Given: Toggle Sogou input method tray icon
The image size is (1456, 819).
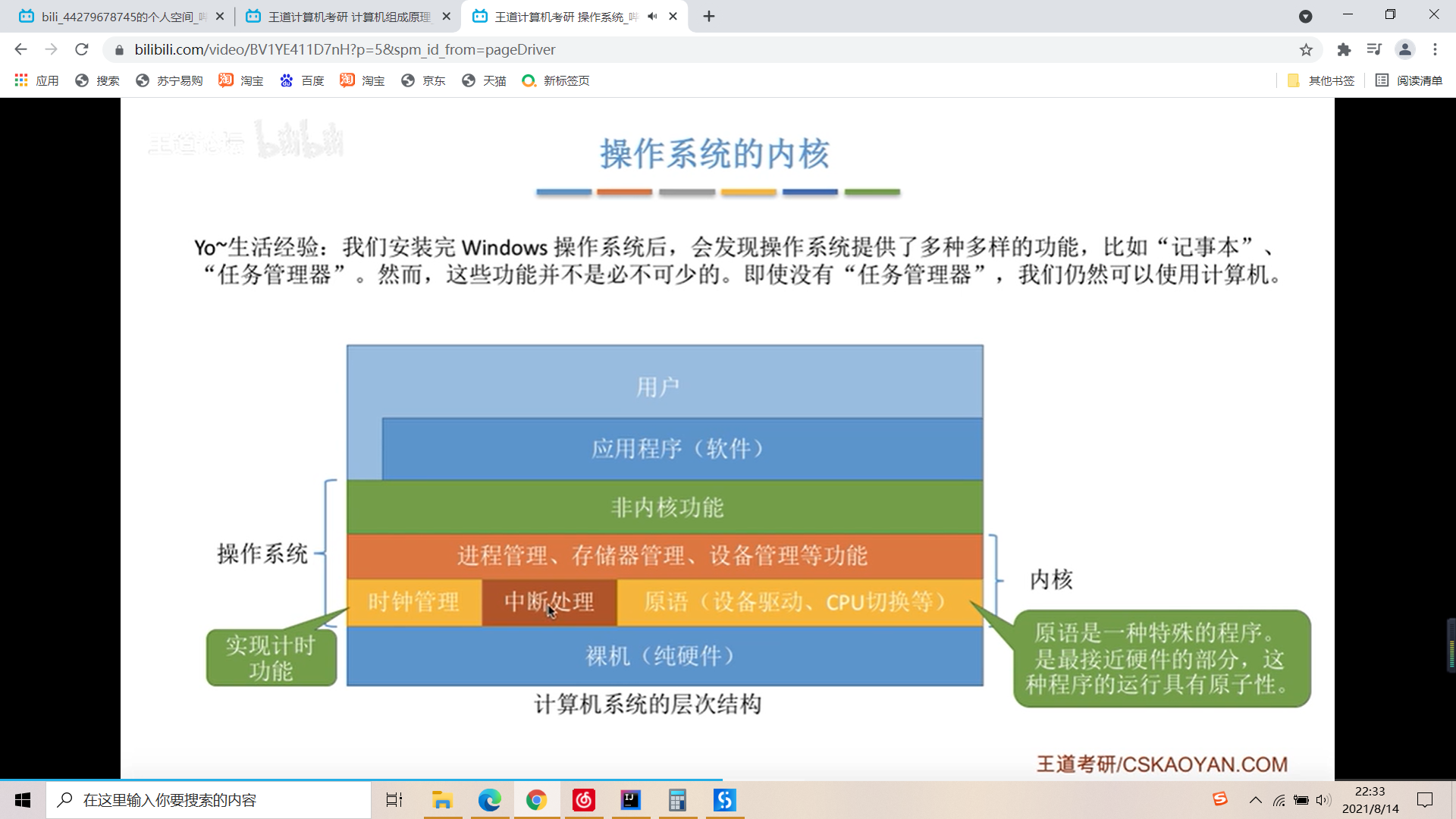Looking at the screenshot, I should tap(1219, 799).
